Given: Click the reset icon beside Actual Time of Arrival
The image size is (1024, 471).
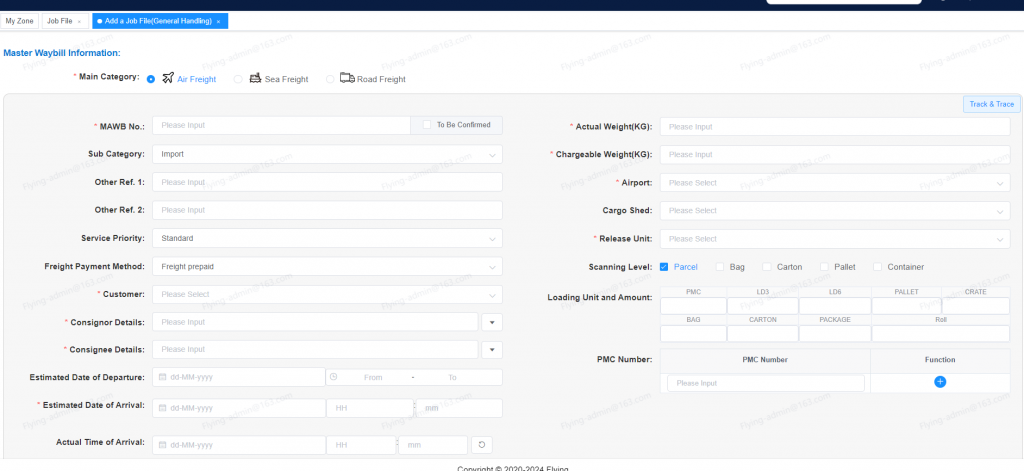Looking at the screenshot, I should coord(481,445).
